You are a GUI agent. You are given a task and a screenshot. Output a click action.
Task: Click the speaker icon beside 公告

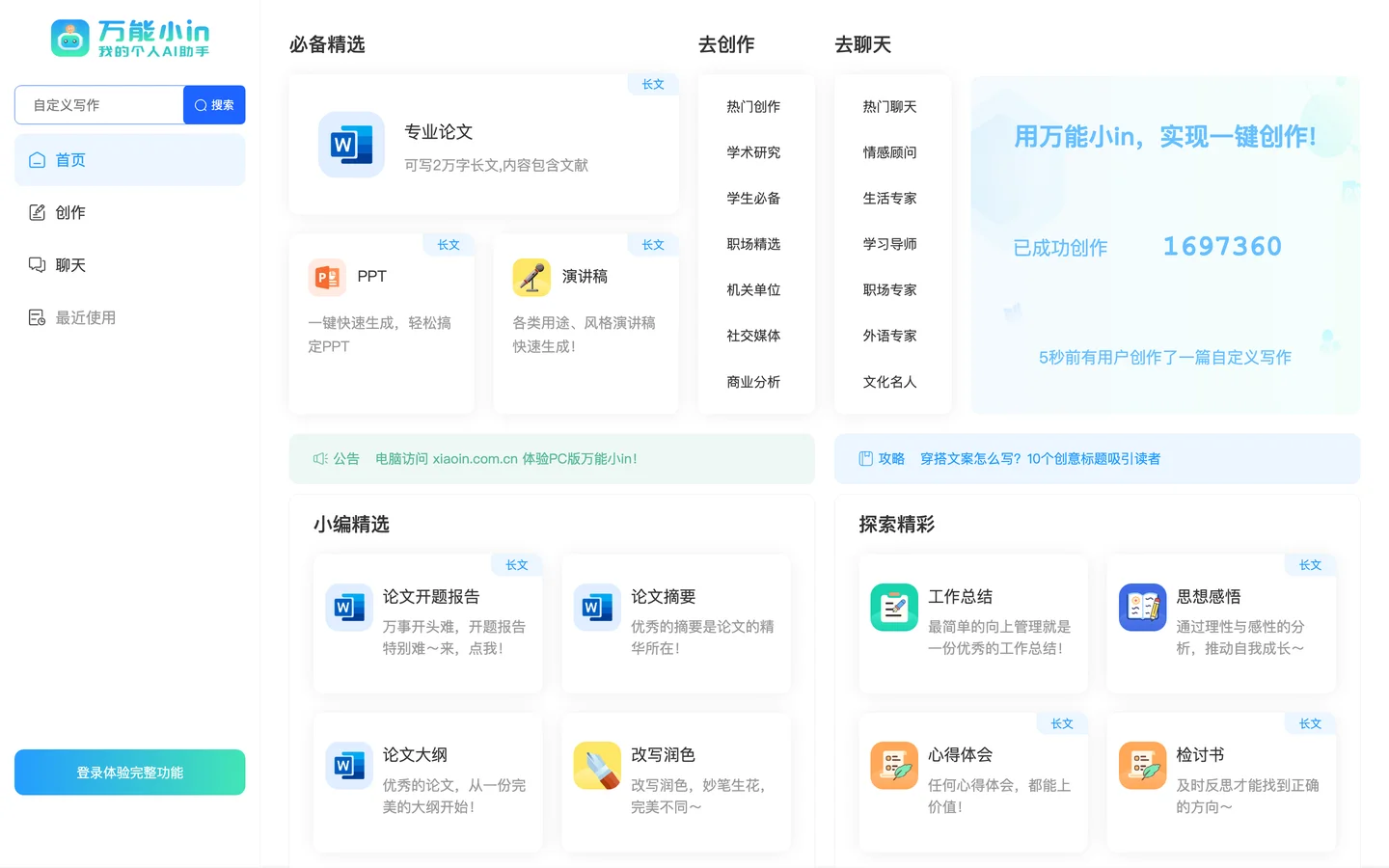tap(320, 459)
